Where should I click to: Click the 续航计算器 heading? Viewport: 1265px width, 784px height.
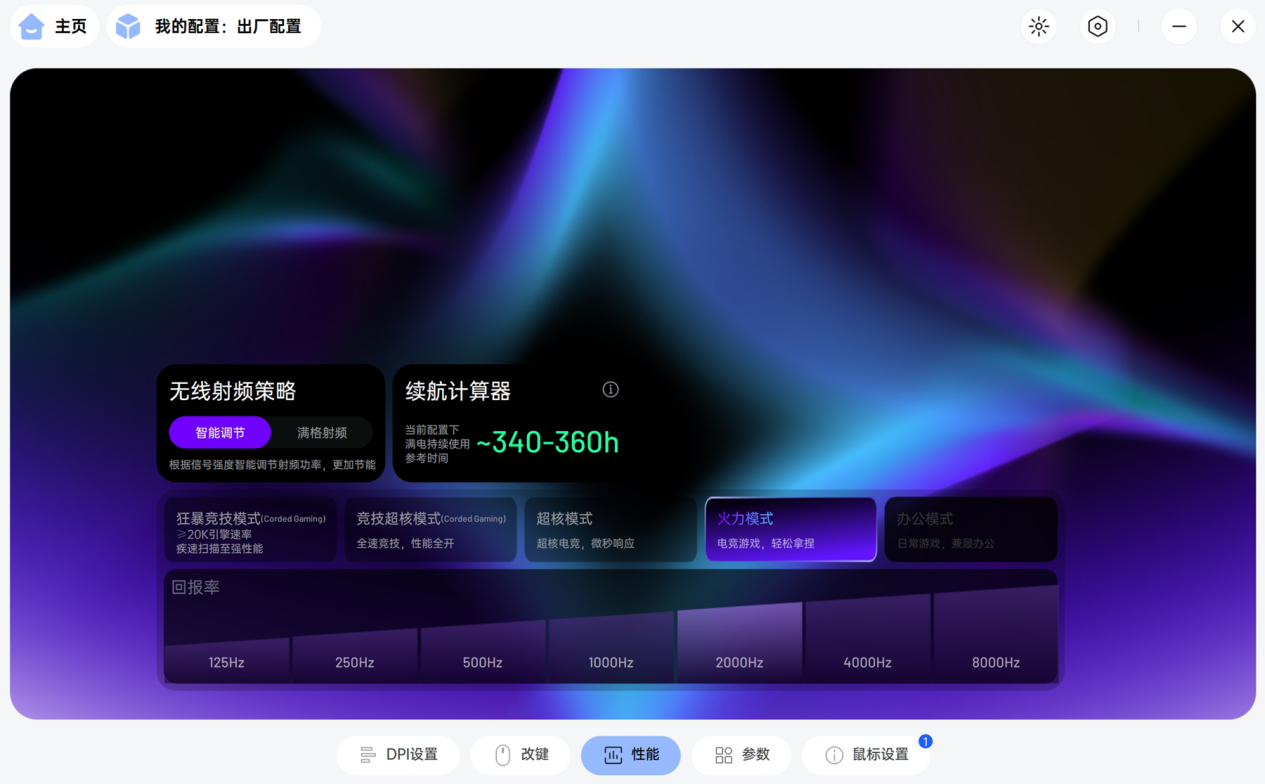click(x=458, y=391)
